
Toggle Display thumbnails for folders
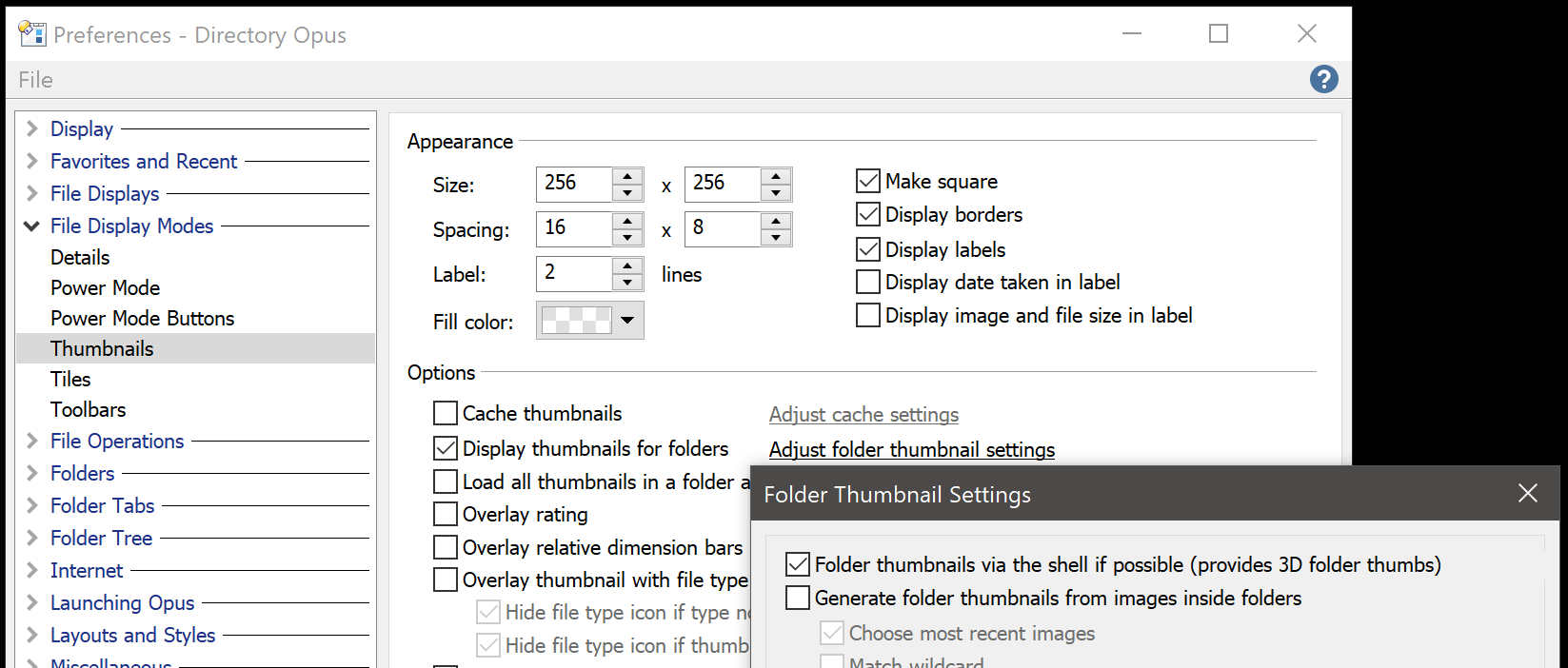[x=446, y=448]
